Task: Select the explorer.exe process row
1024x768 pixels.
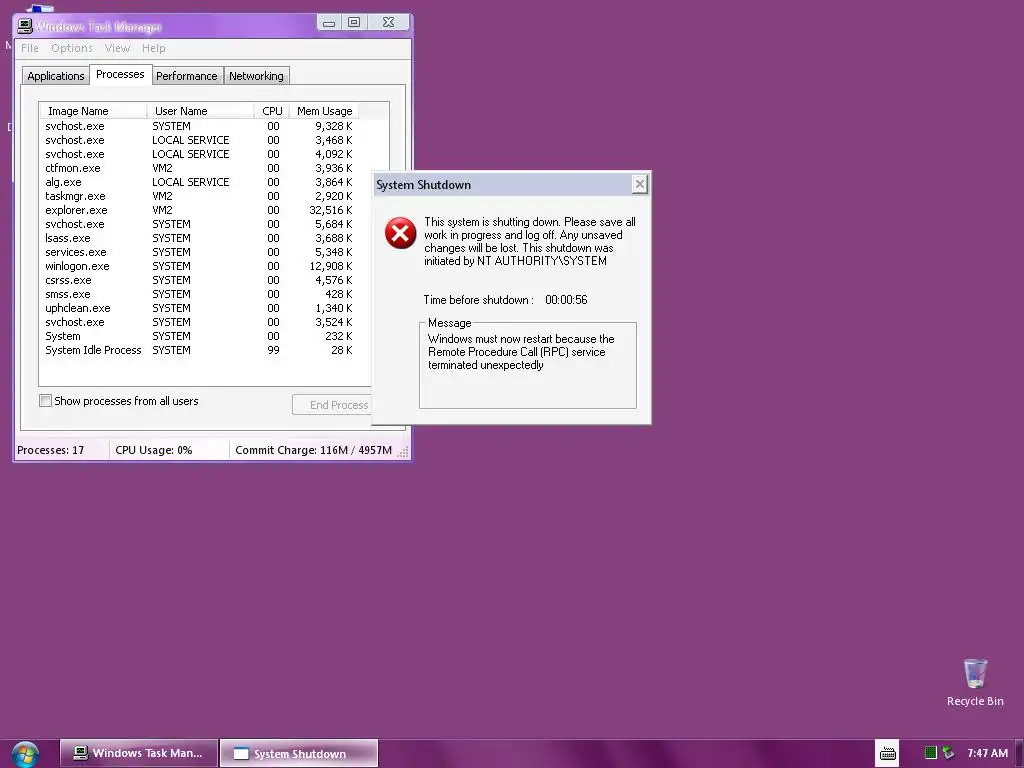Action: pyautogui.click(x=199, y=210)
